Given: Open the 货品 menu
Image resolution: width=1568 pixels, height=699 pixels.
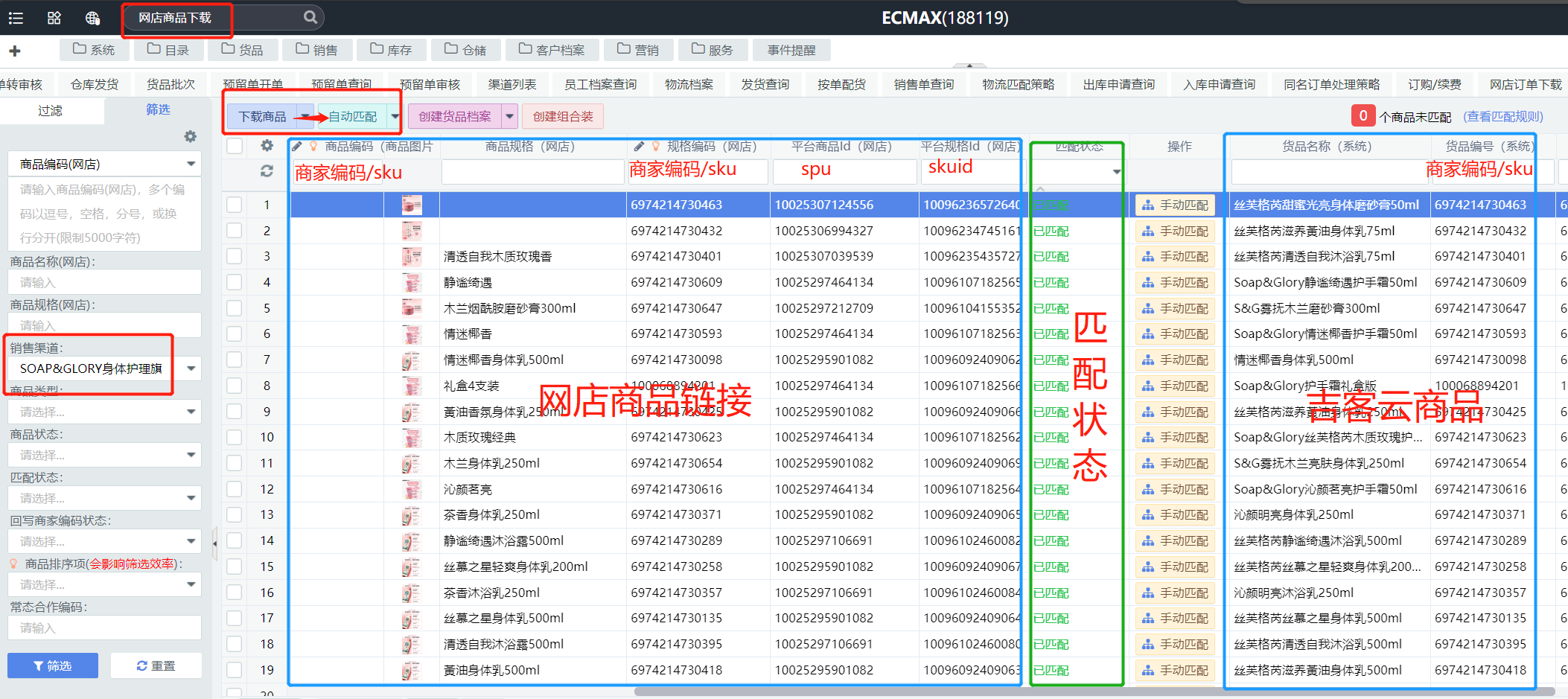Looking at the screenshot, I should click(243, 50).
